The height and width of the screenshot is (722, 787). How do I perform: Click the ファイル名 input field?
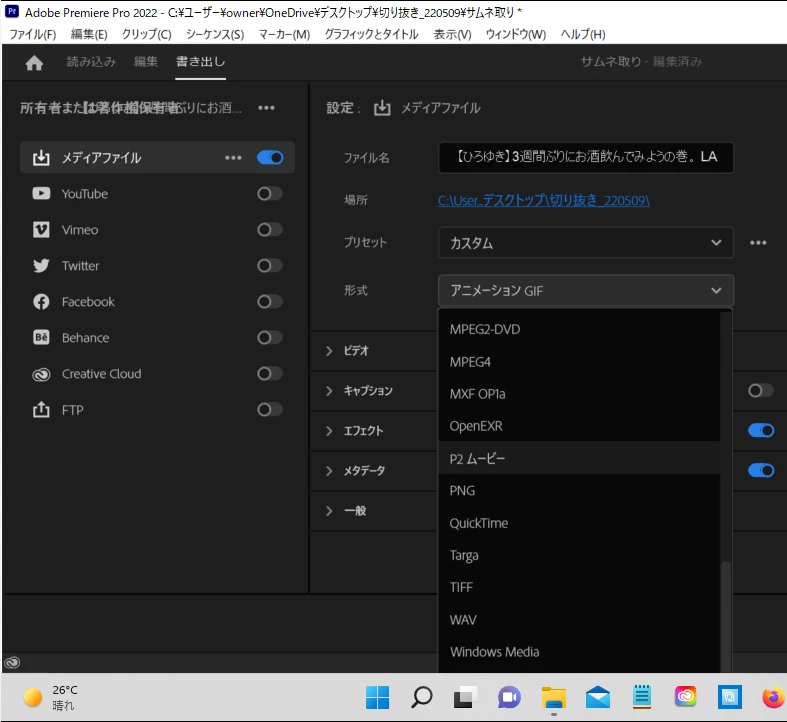(x=586, y=158)
